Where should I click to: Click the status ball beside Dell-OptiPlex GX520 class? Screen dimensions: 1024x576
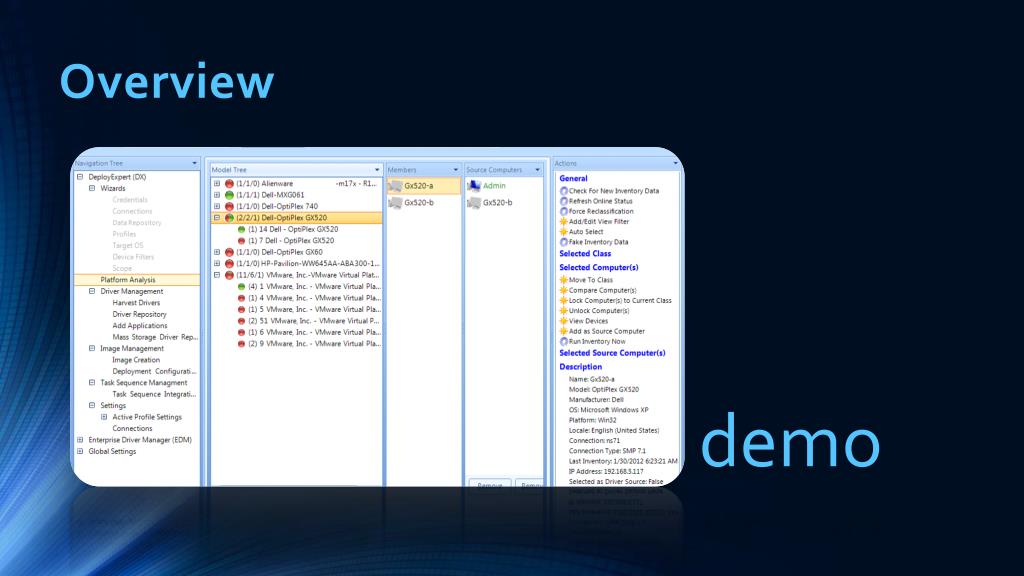(229, 217)
